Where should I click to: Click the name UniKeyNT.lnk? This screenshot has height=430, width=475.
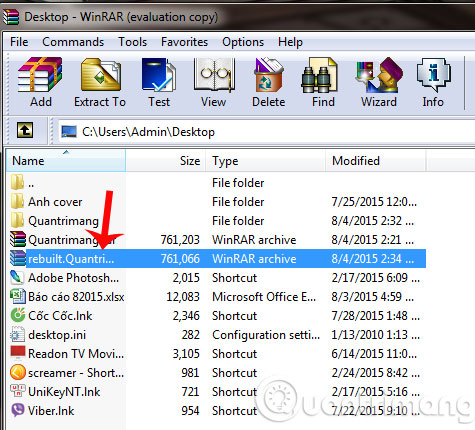(x=64, y=392)
